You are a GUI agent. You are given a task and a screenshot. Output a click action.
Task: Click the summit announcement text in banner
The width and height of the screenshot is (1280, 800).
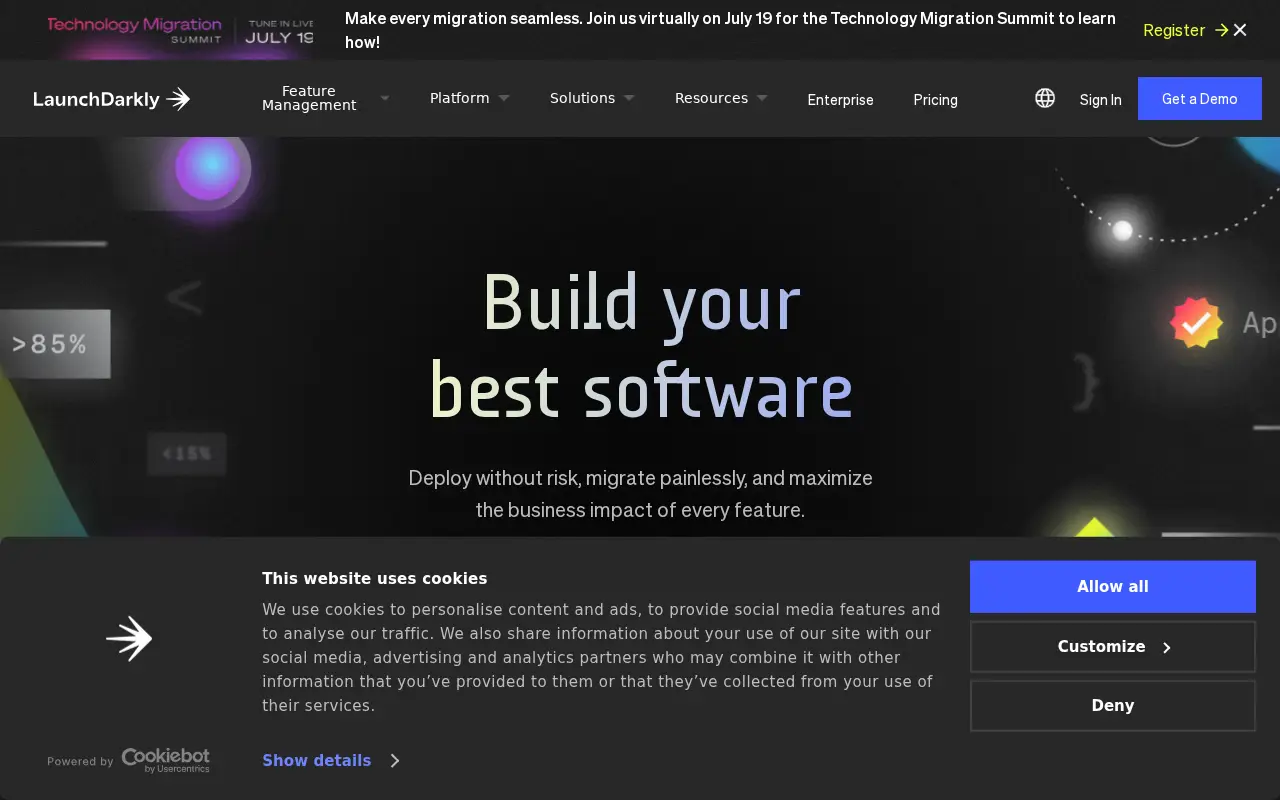coord(730,30)
